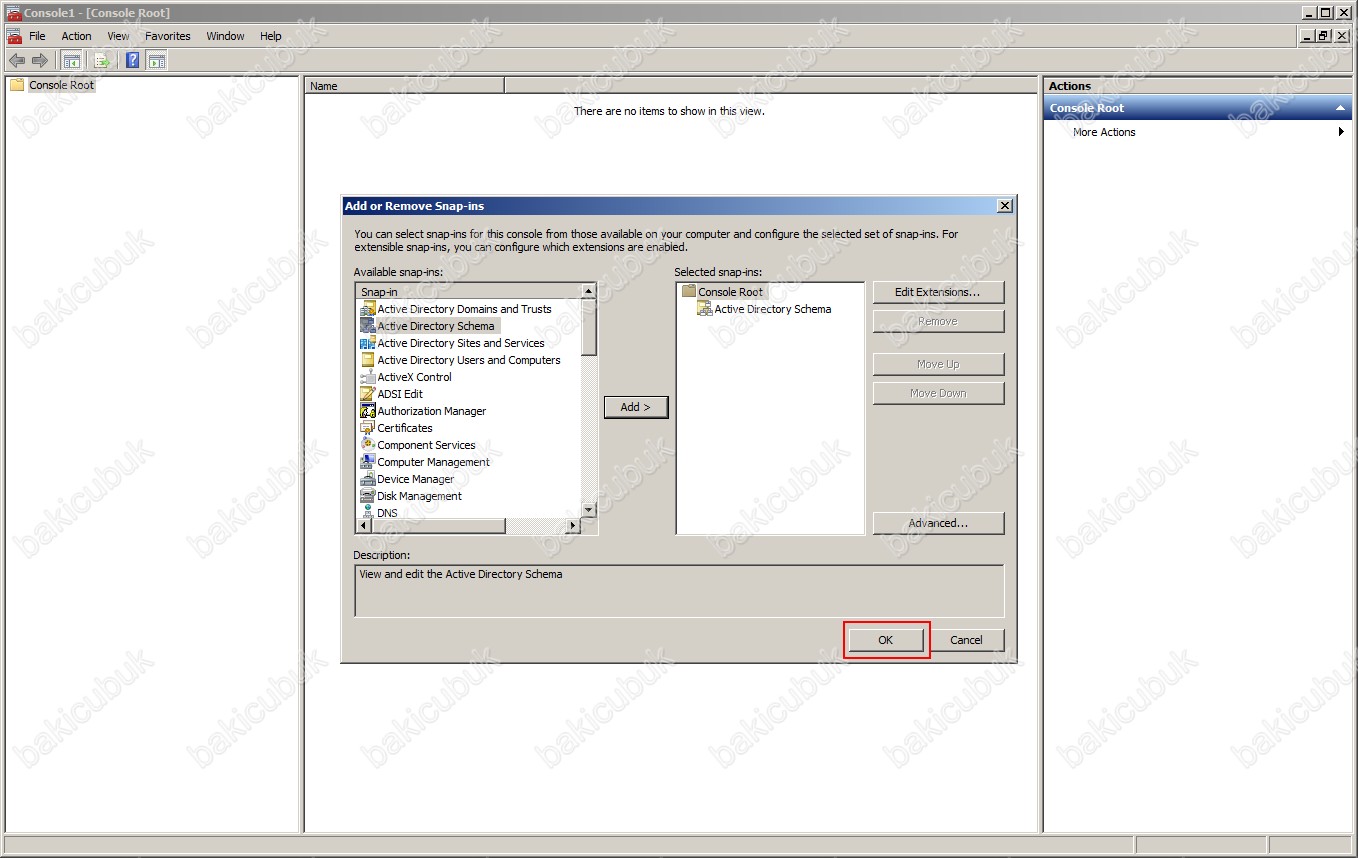Expand the More Actions submenu arrow
Viewport: 1358px width, 858px height.
pos(1341,132)
